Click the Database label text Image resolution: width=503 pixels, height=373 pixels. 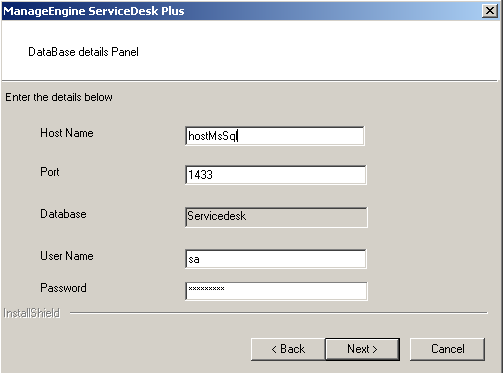point(63,214)
